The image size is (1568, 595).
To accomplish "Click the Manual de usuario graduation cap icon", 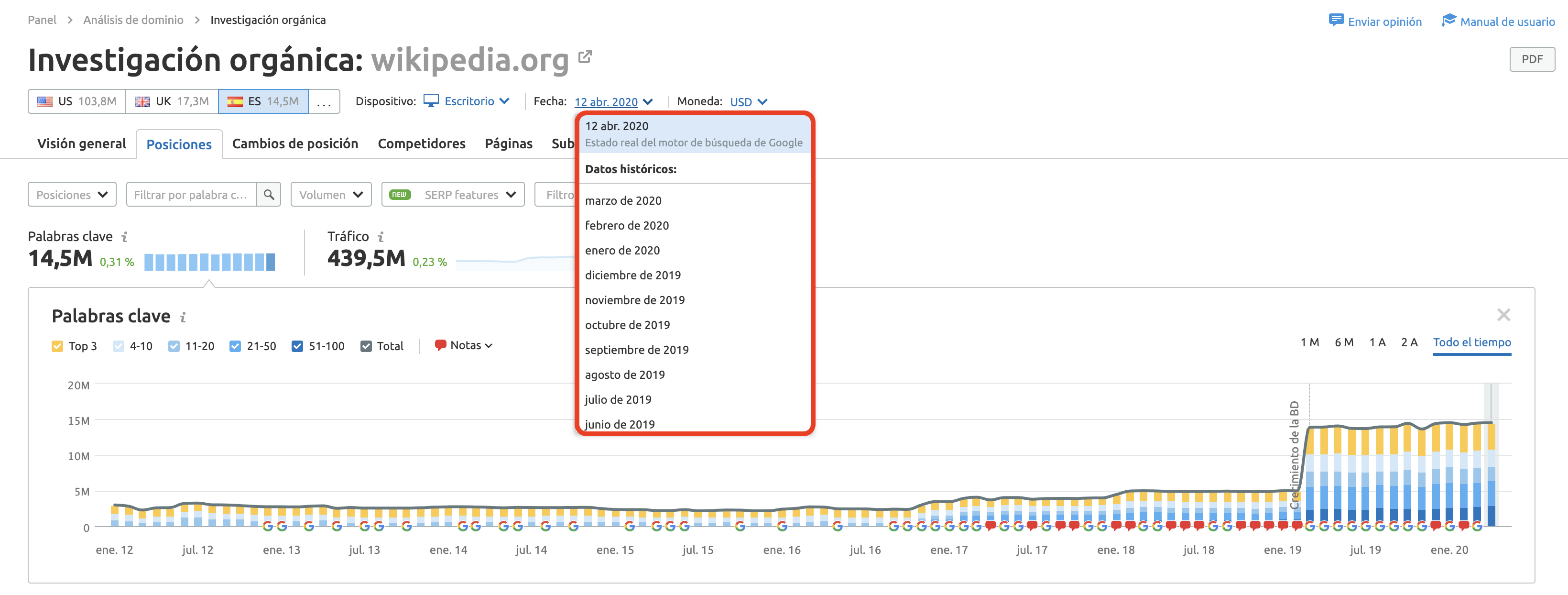I will pyautogui.click(x=1449, y=20).
